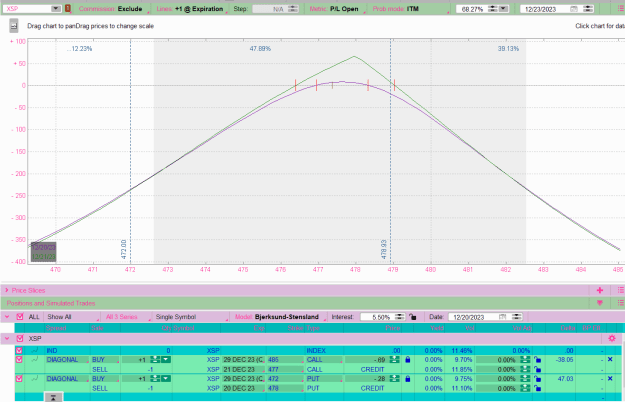Viewport: 625px width, 402px height.
Task: Add a price slice with the plus icon
Action: point(599,290)
